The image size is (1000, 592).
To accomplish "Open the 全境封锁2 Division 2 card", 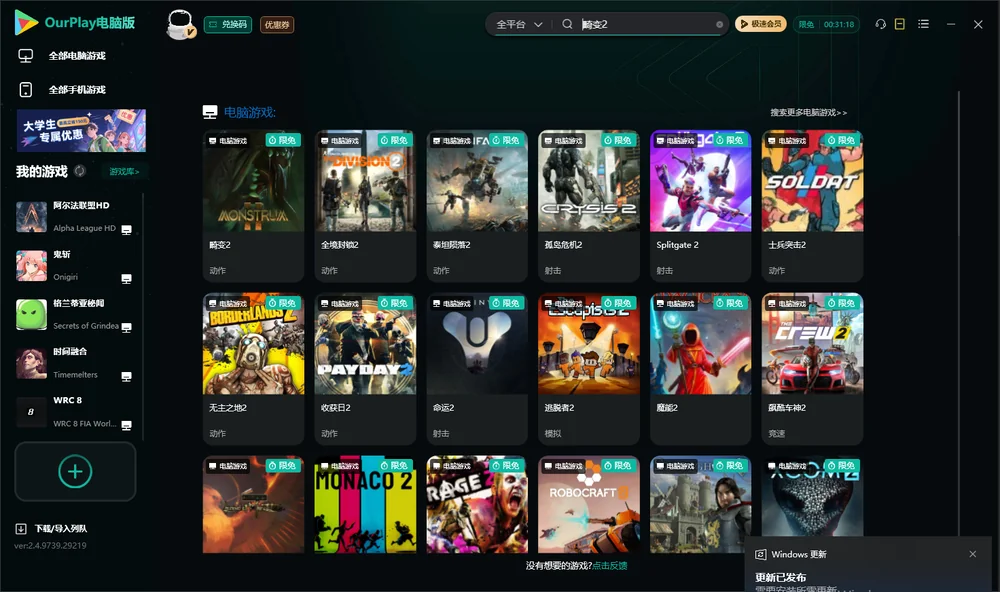I will pos(365,205).
